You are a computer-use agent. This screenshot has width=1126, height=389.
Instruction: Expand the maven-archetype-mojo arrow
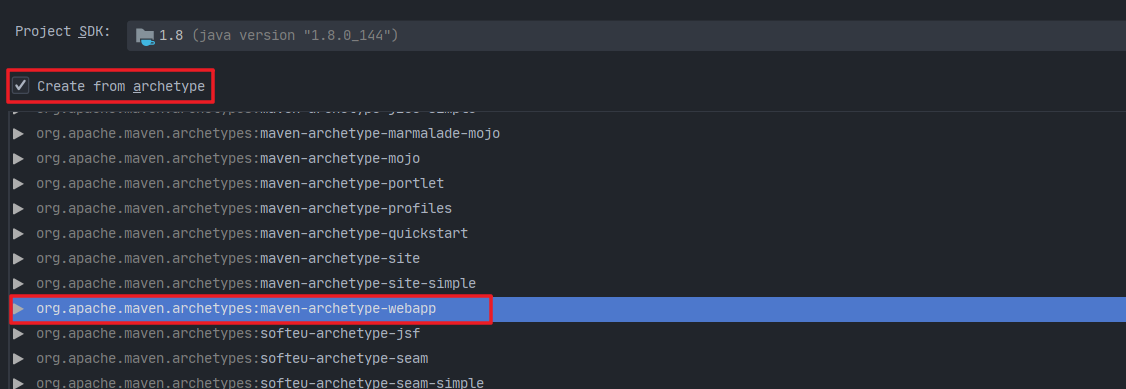tap(19, 159)
